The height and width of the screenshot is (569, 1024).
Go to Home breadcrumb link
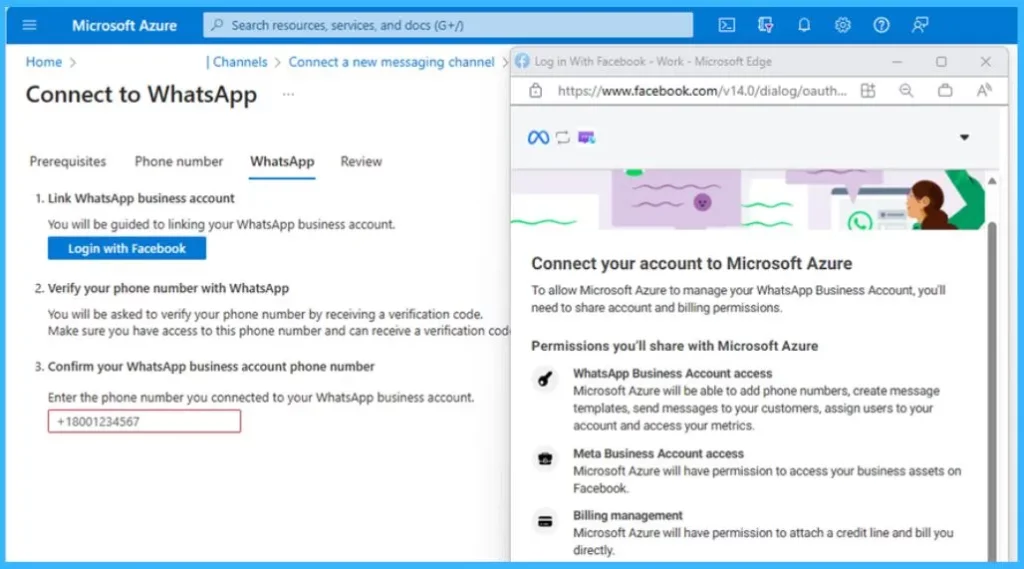coord(44,62)
